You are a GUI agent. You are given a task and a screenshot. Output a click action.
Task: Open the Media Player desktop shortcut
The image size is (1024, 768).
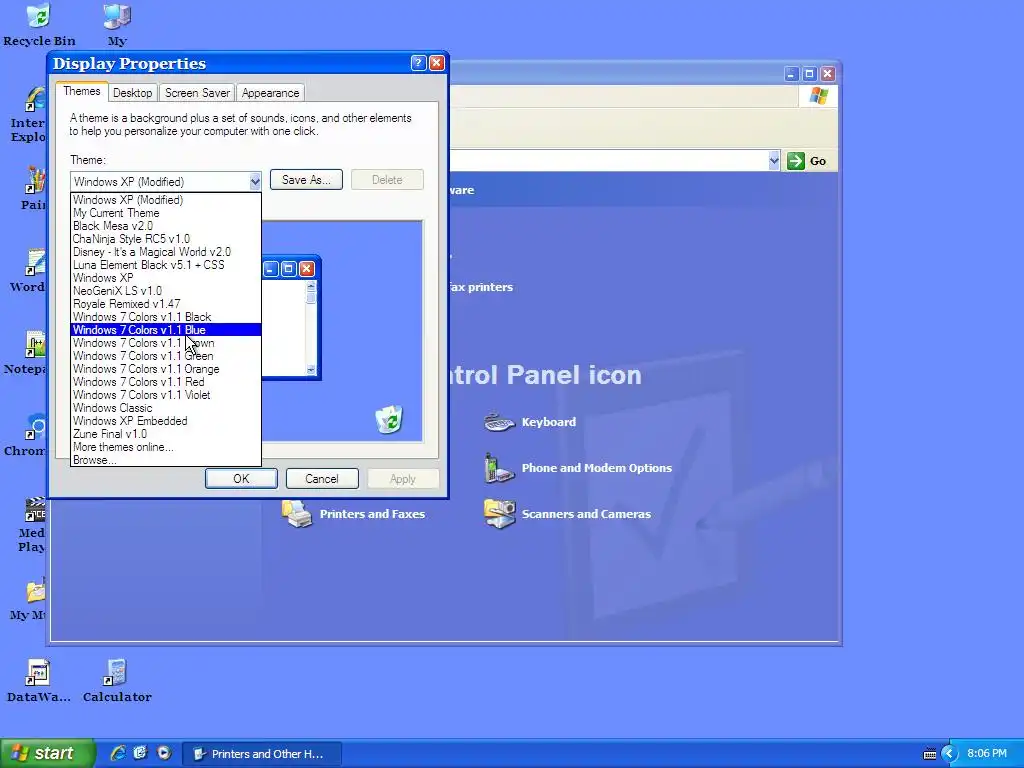click(31, 524)
